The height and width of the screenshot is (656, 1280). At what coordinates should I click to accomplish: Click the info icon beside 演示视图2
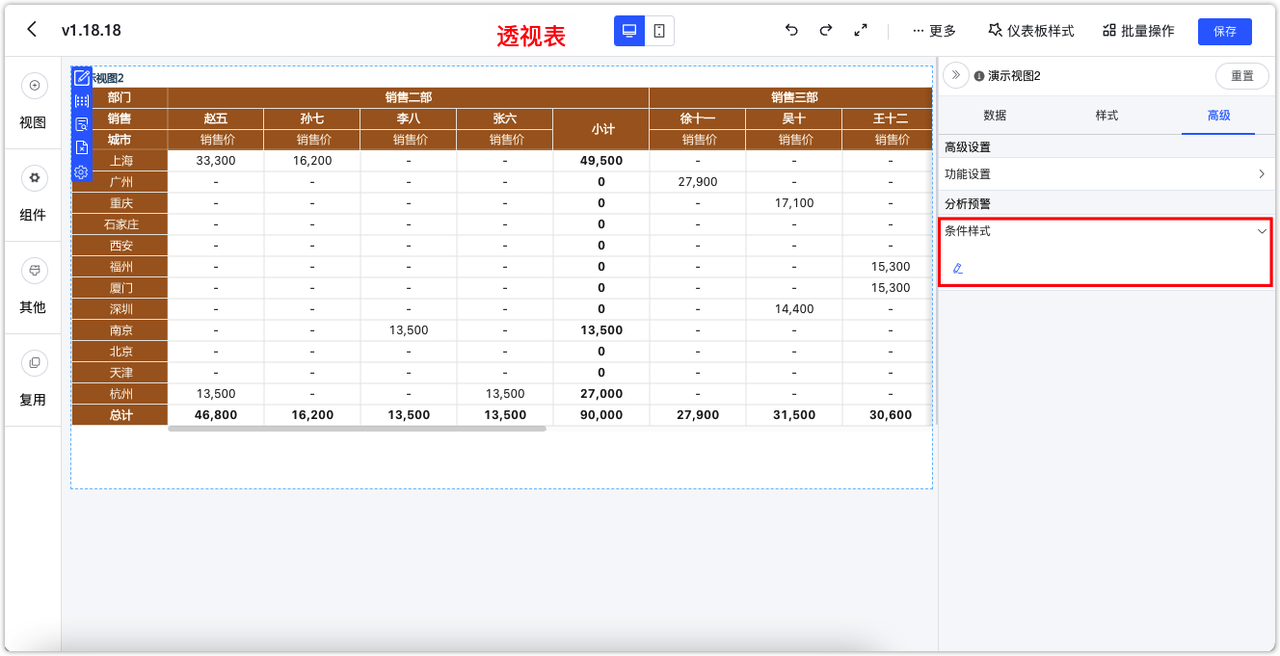point(979,76)
